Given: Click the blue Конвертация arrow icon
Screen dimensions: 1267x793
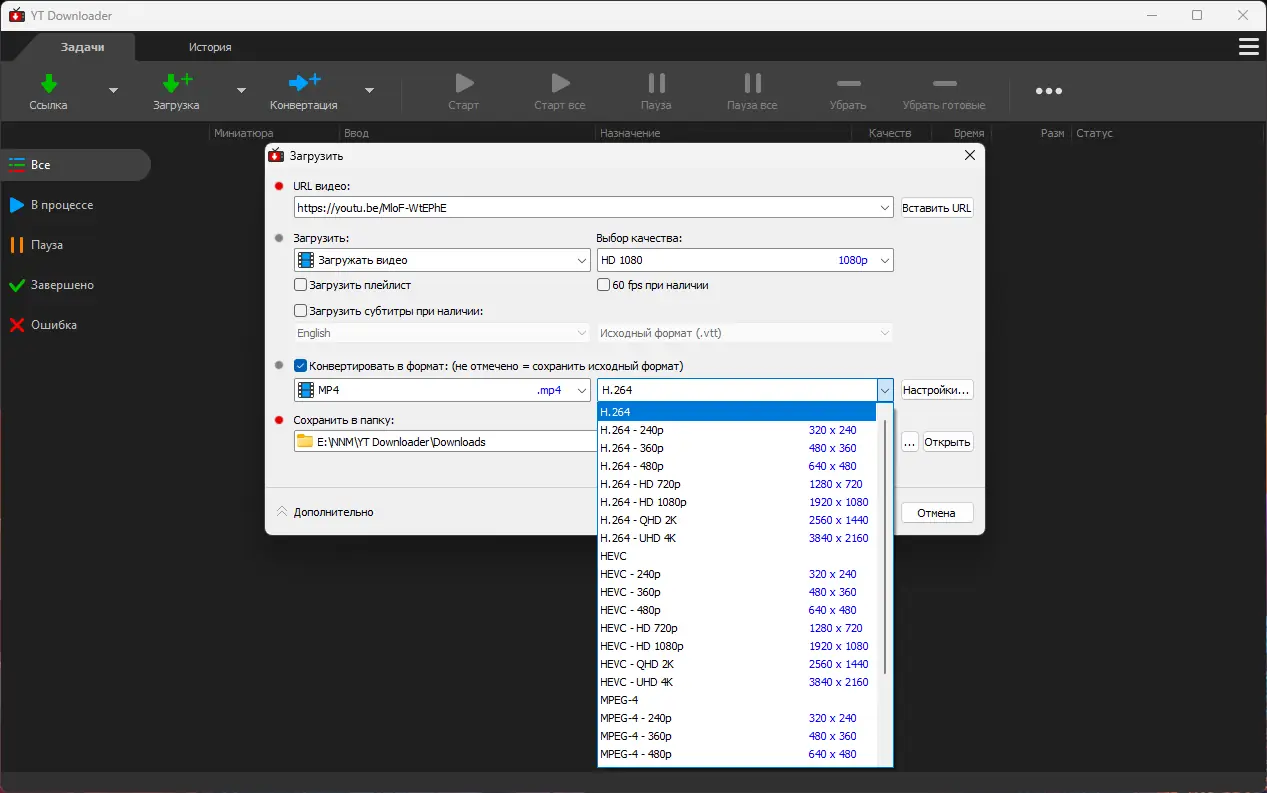Looking at the screenshot, I should (x=304, y=83).
